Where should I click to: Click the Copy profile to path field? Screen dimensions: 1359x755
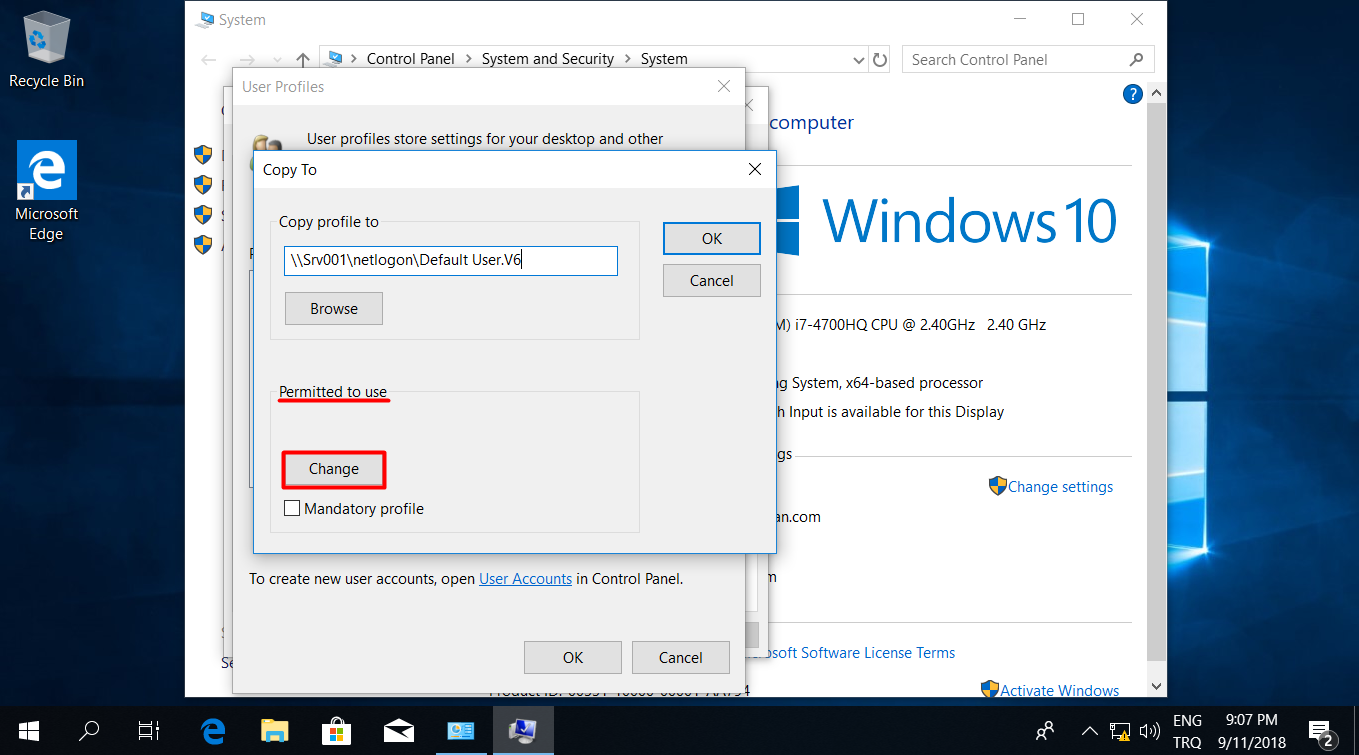point(451,261)
